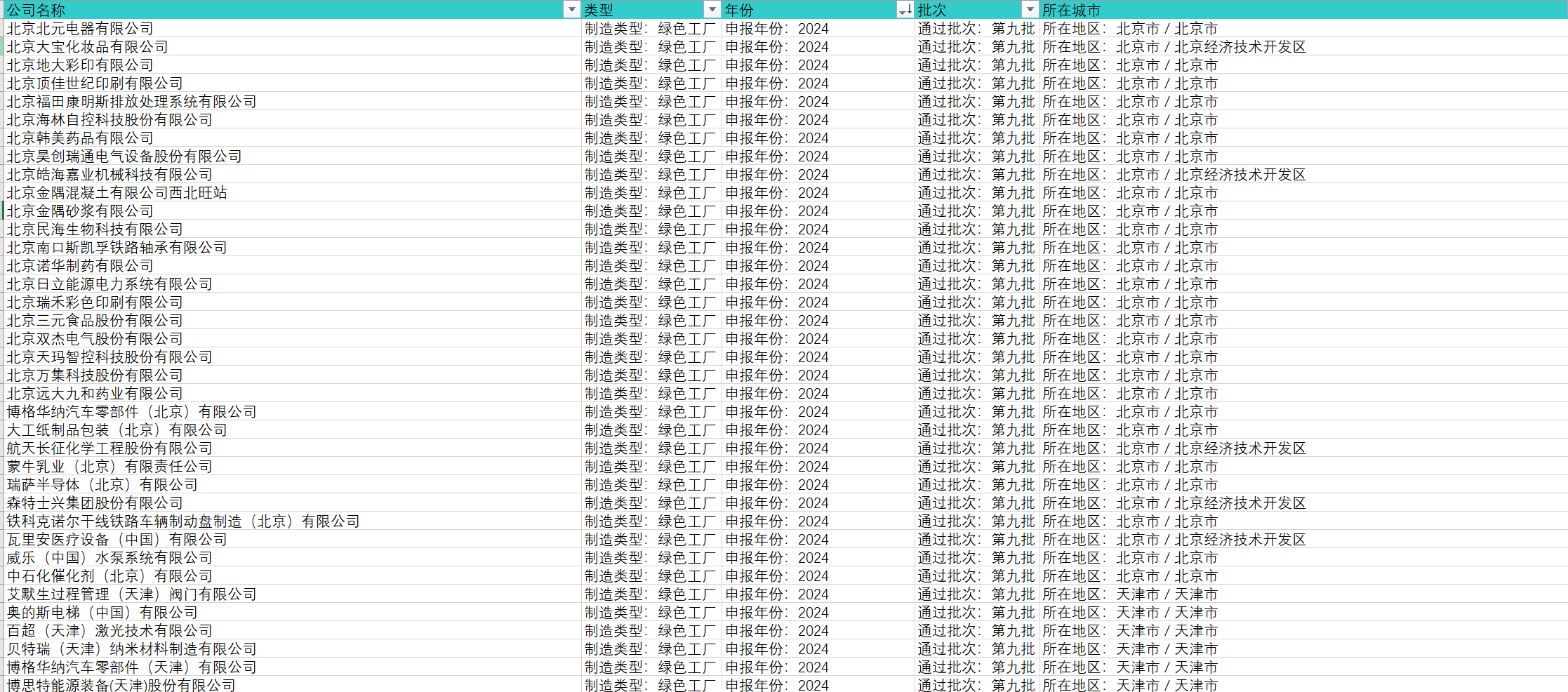Viewport: 1568px width, 692px height.
Task: Select cell 大工纸制品包装（北京）有限公司
Action: (293, 430)
